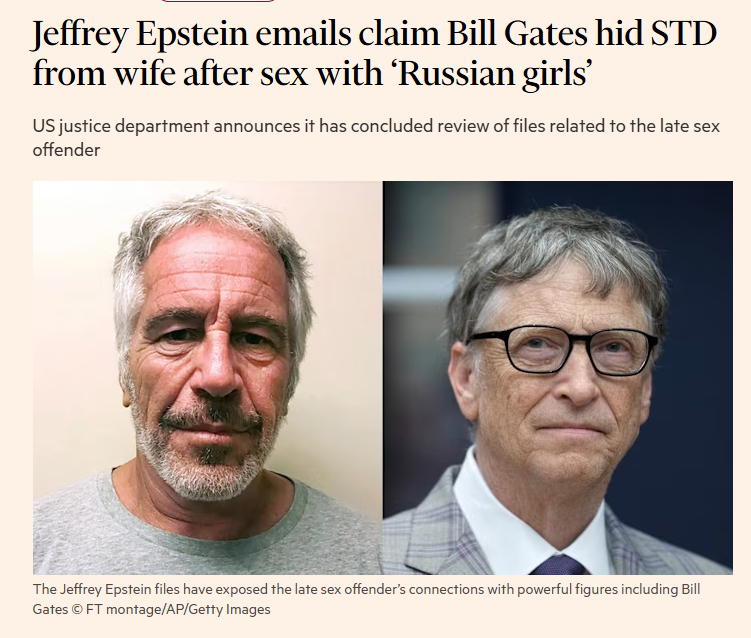Click the copyright symbol in the caption
The height and width of the screenshot is (638, 751).
point(79,608)
